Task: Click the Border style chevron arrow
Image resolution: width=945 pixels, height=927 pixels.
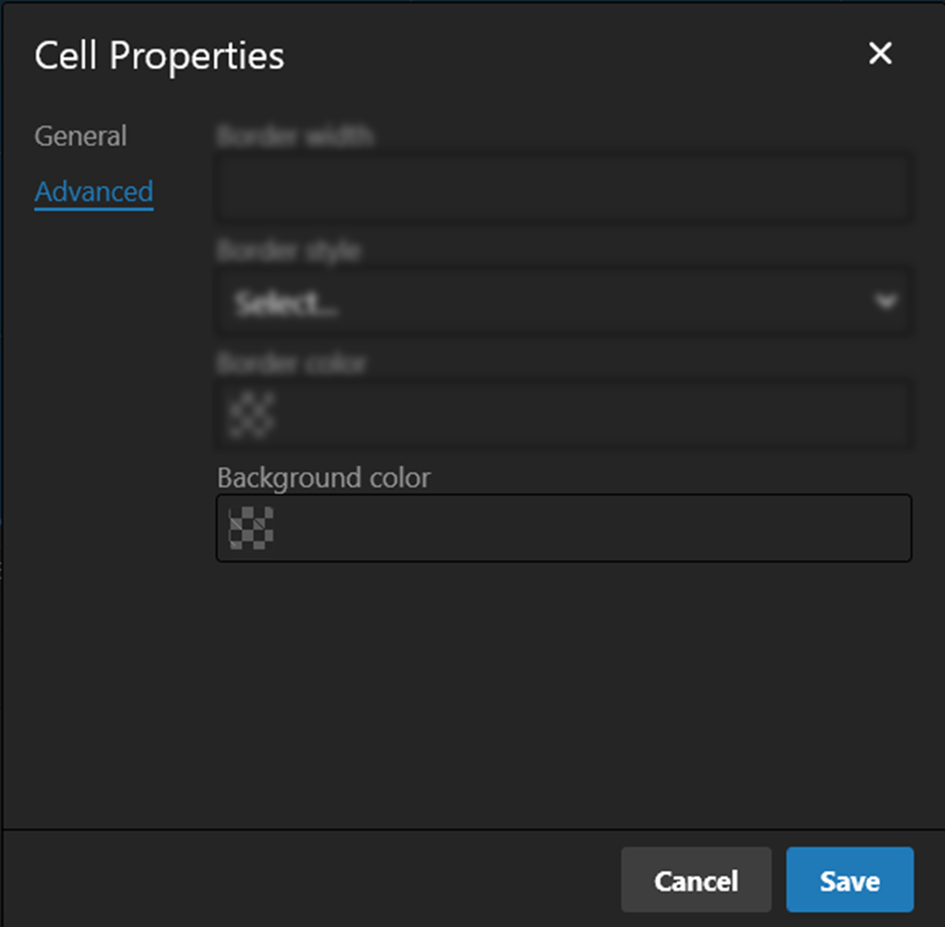Action: [886, 301]
